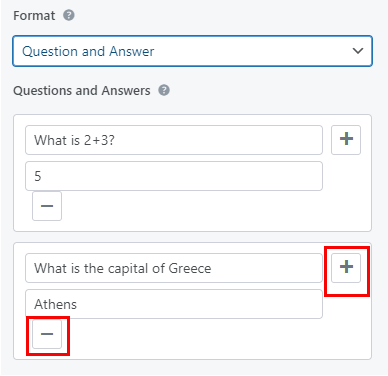
Task: Show help for Questions and Answers
Action: tap(164, 90)
